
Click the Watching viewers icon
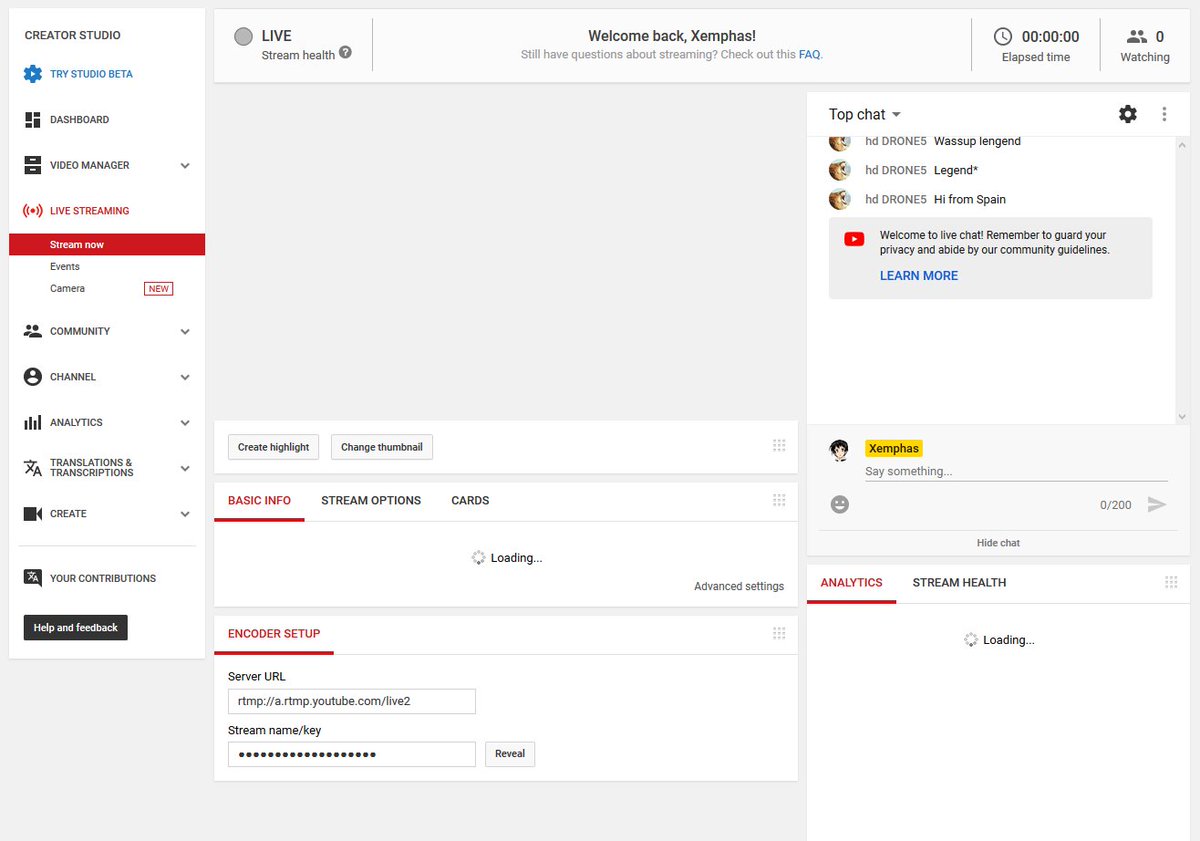[1137, 36]
